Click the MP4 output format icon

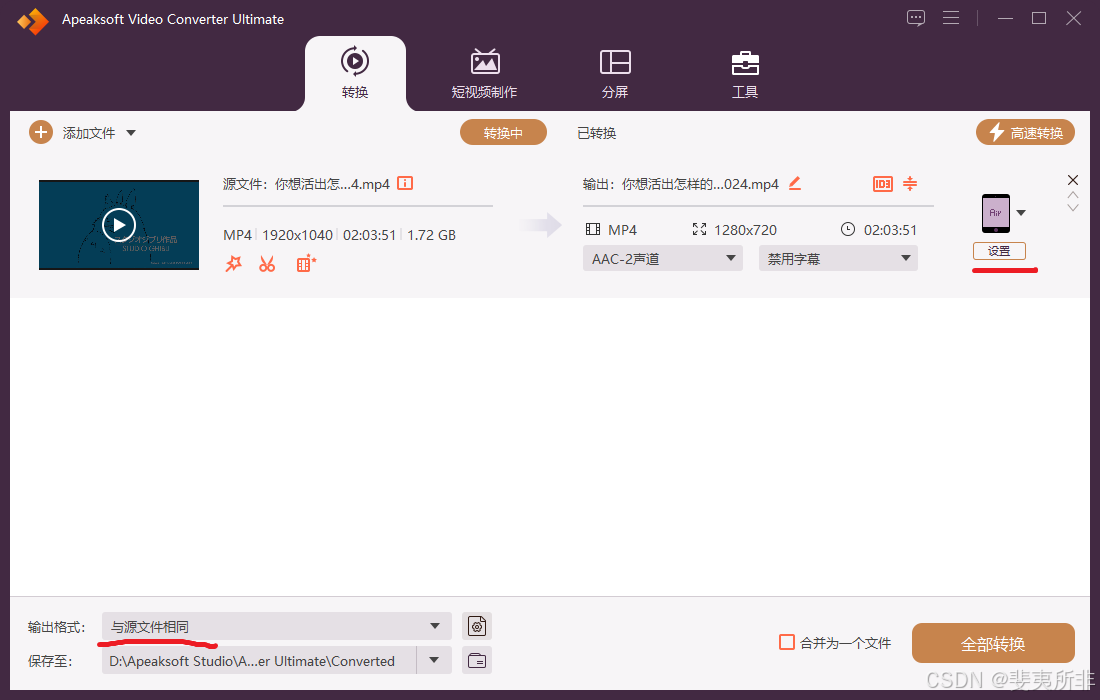[x=593, y=229]
